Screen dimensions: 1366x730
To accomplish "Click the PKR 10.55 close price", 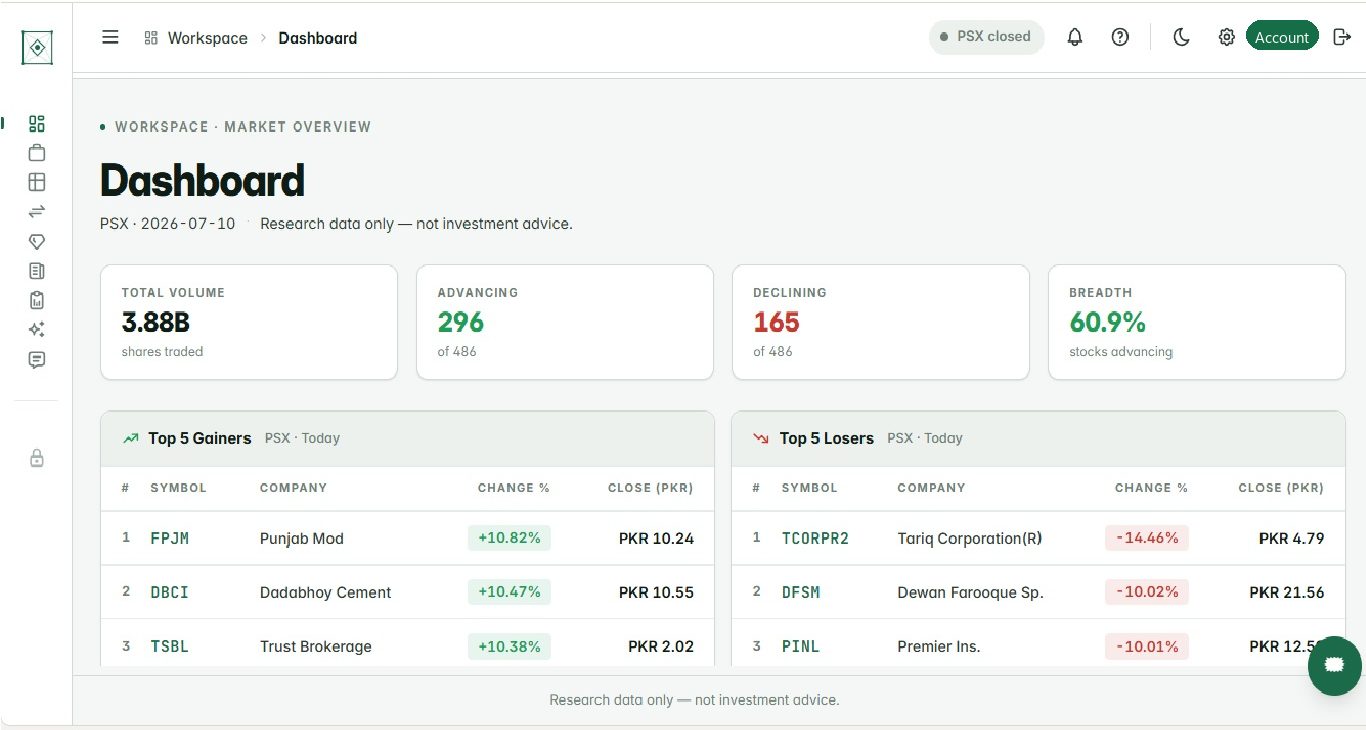I will [656, 592].
